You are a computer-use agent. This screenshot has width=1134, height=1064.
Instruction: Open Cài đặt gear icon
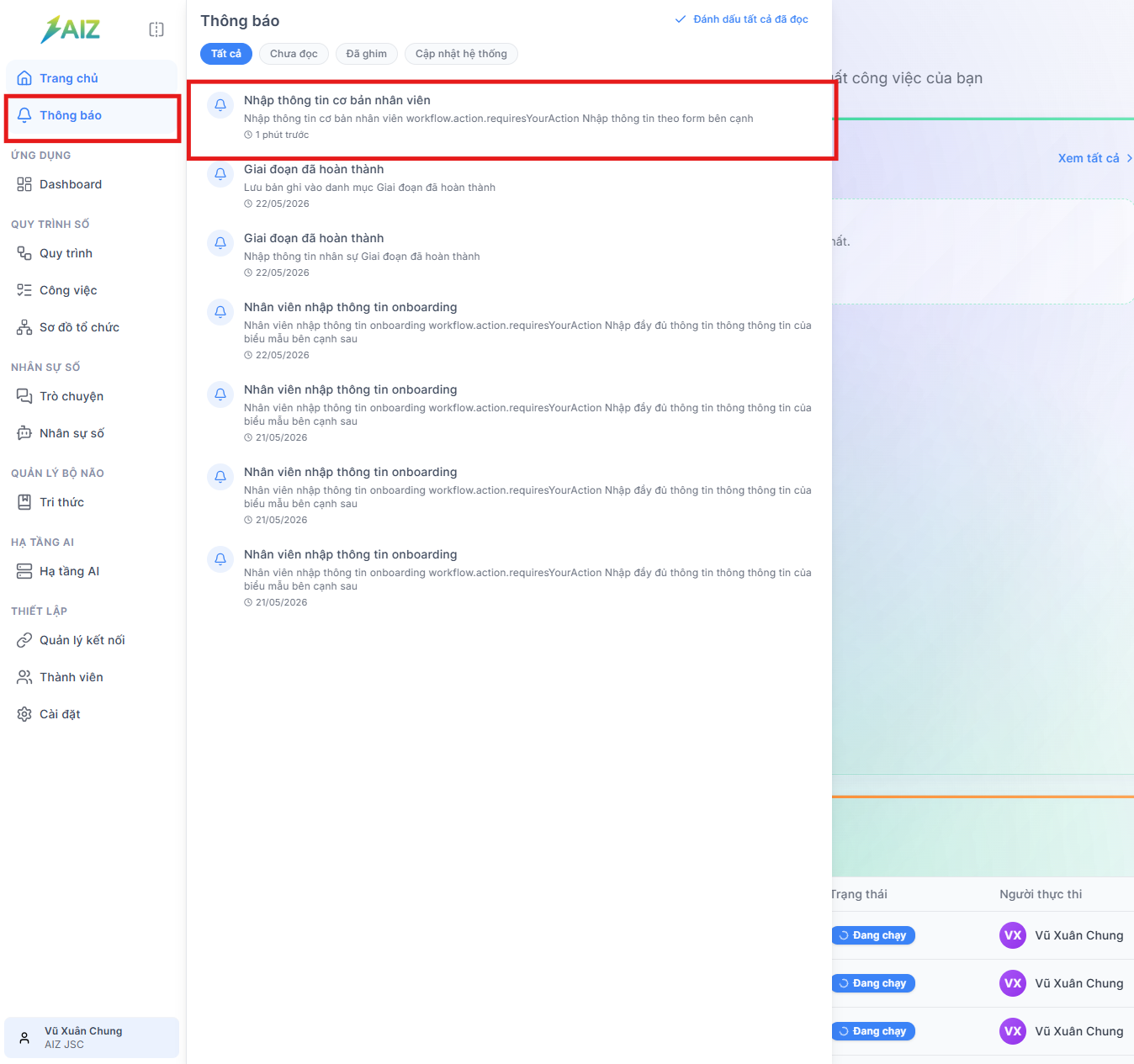pyautogui.click(x=24, y=714)
